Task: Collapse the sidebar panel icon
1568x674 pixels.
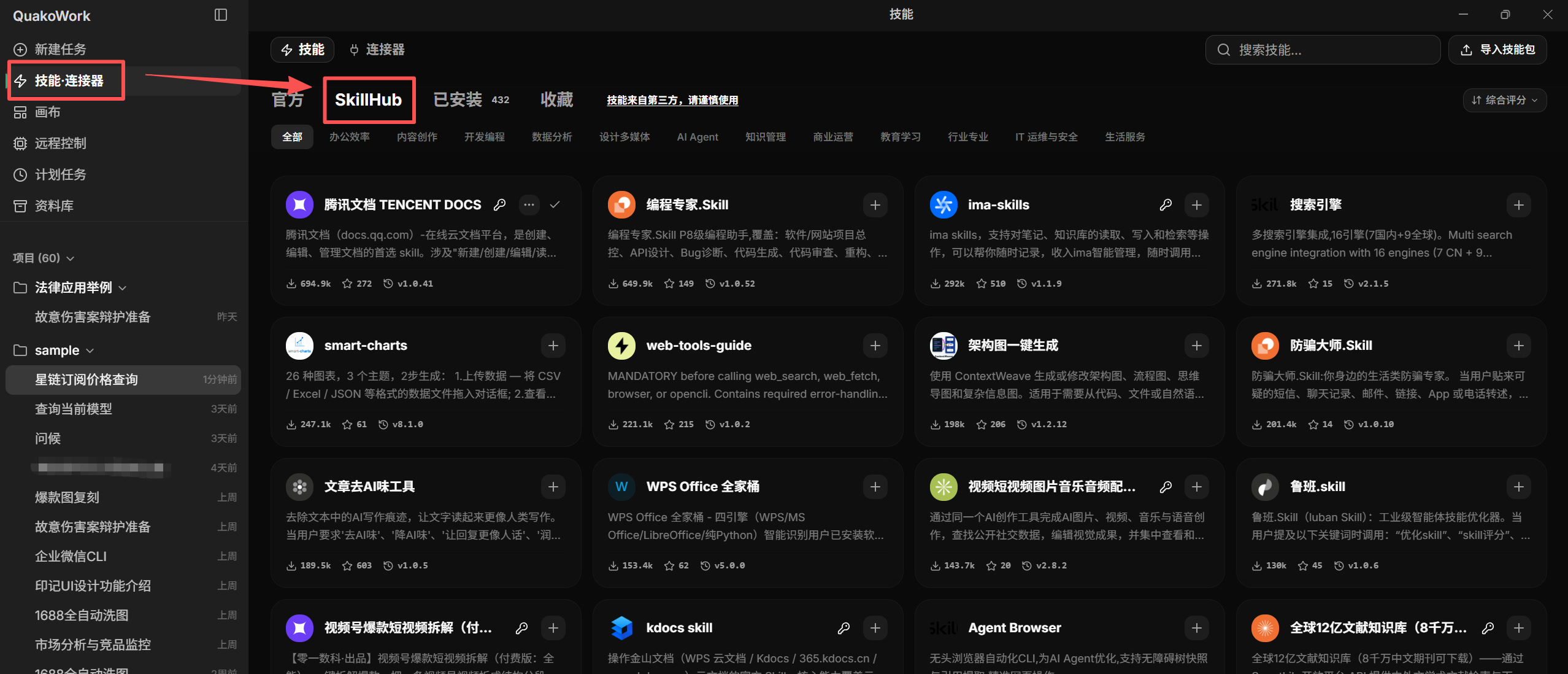Action: (221, 15)
